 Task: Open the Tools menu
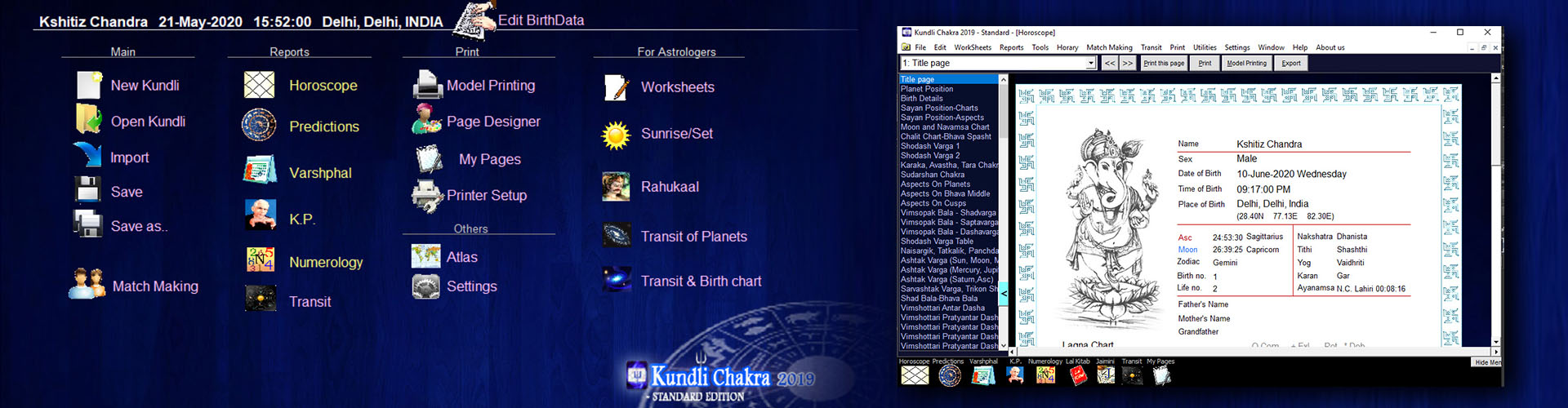coord(1040,47)
